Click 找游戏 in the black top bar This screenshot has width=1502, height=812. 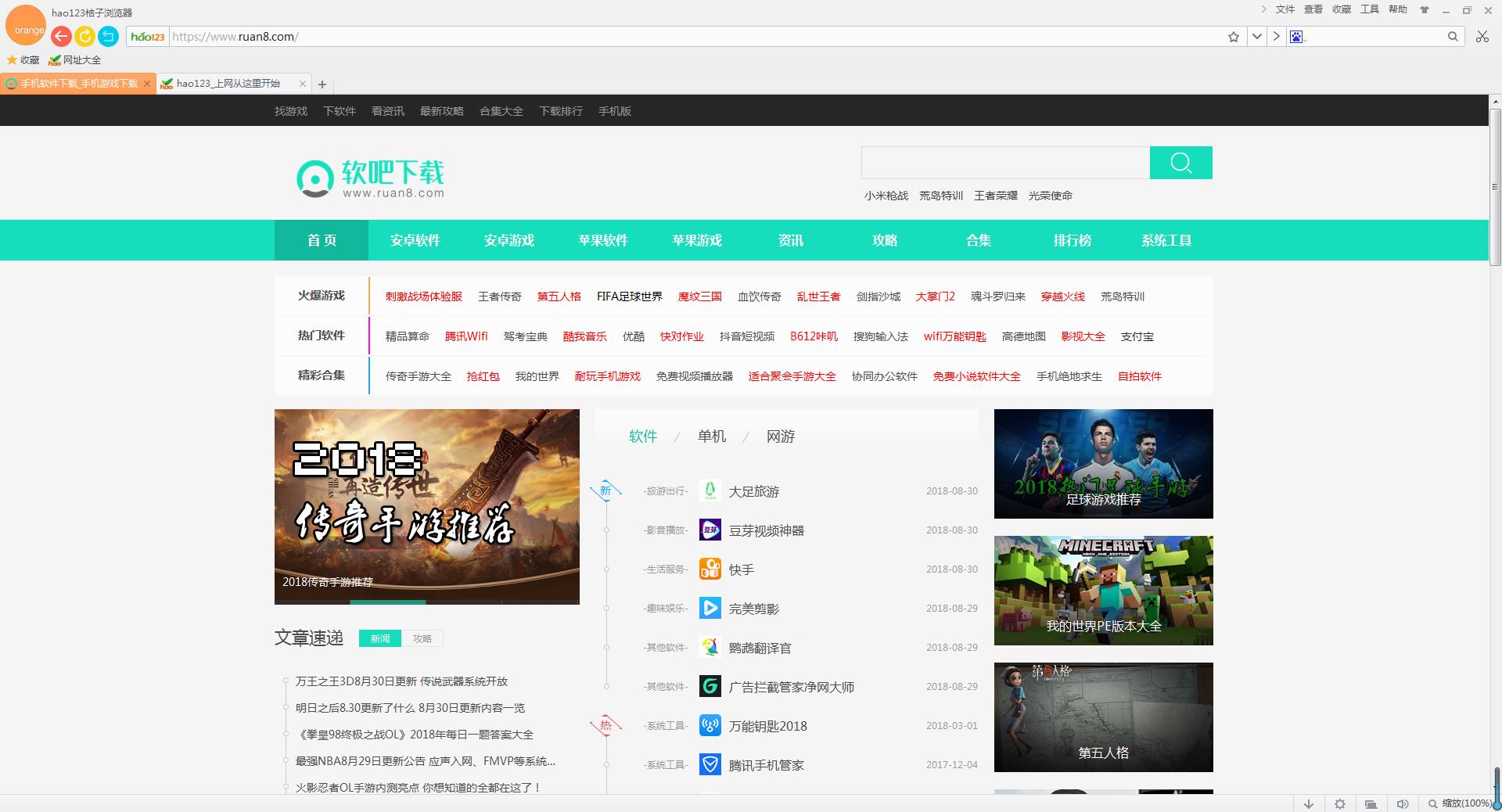[x=291, y=111]
